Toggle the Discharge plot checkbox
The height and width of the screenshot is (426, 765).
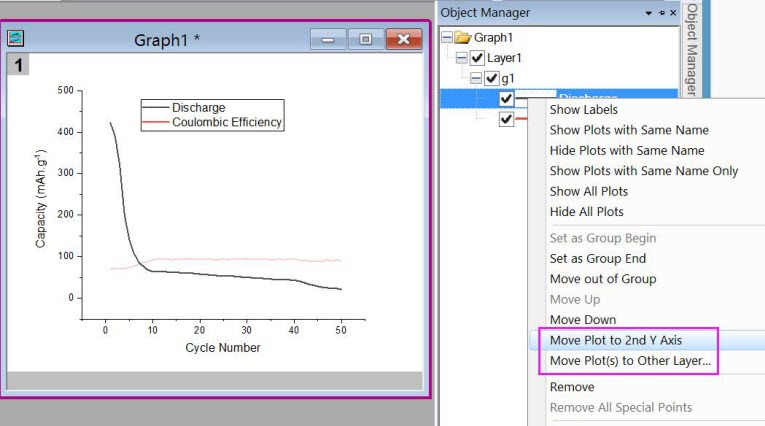click(x=506, y=98)
